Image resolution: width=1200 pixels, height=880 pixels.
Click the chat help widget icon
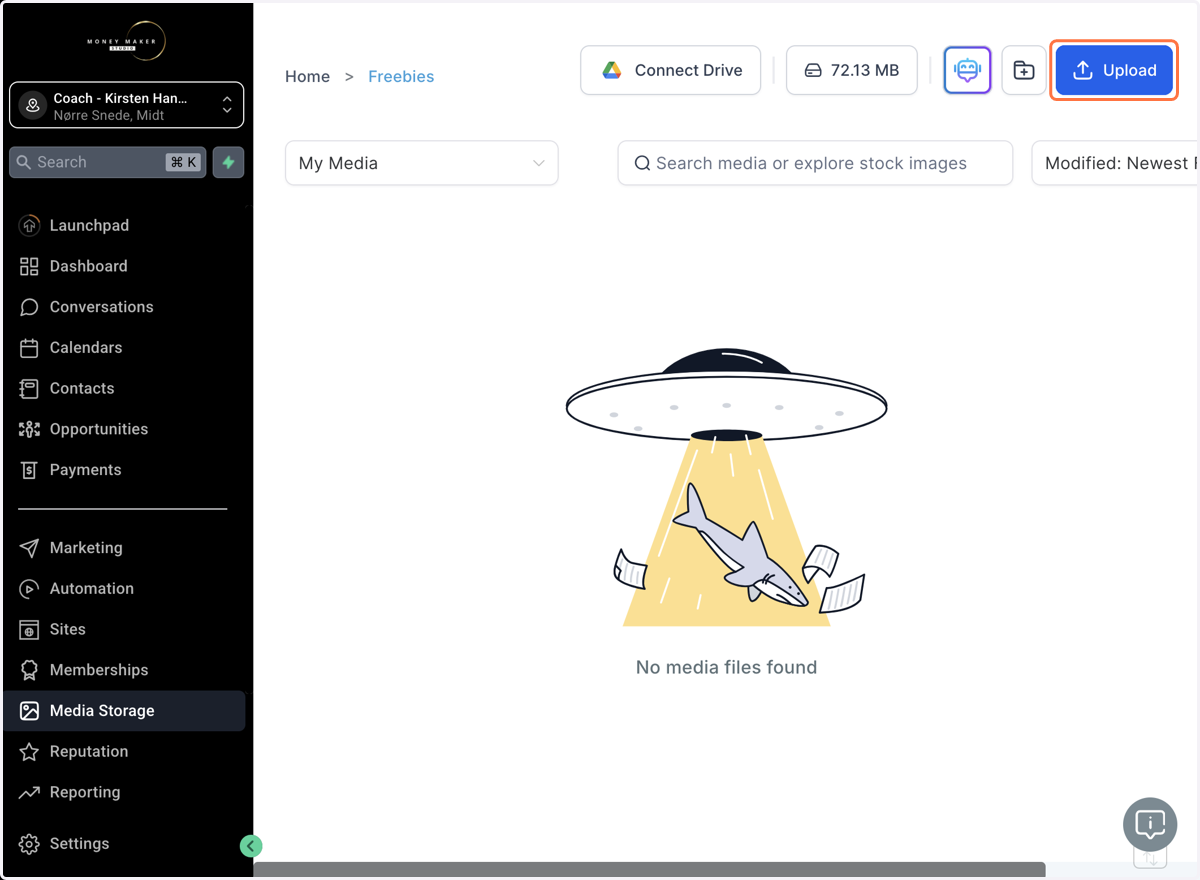[x=1150, y=825]
